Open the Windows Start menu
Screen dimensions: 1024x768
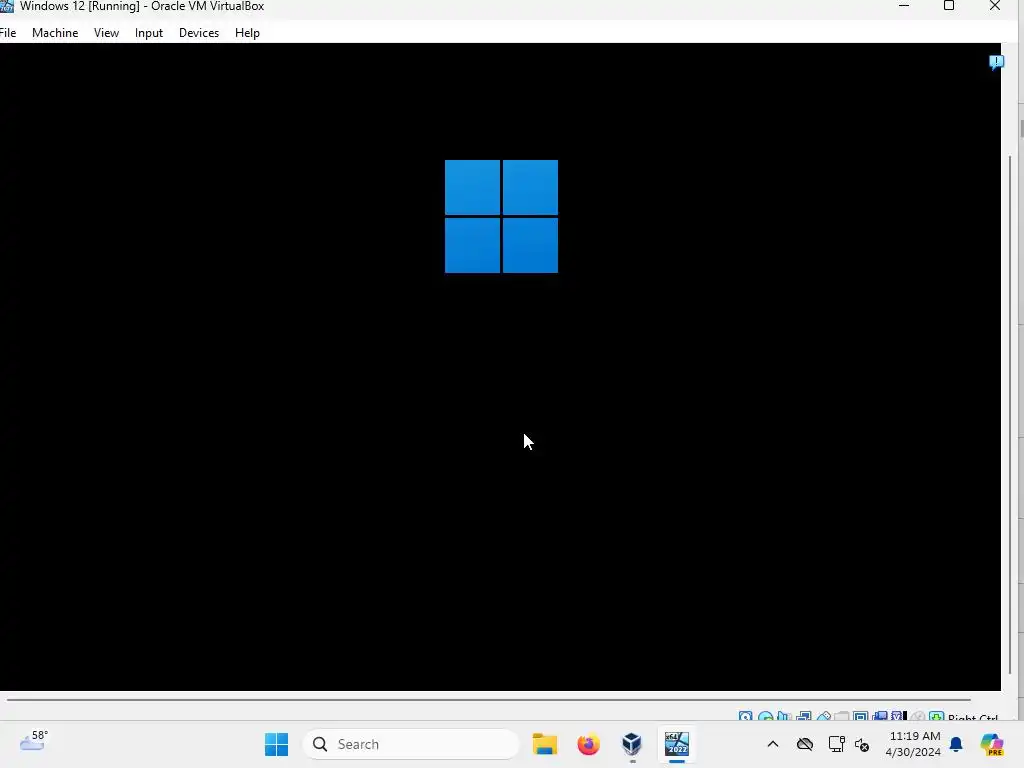(276, 744)
